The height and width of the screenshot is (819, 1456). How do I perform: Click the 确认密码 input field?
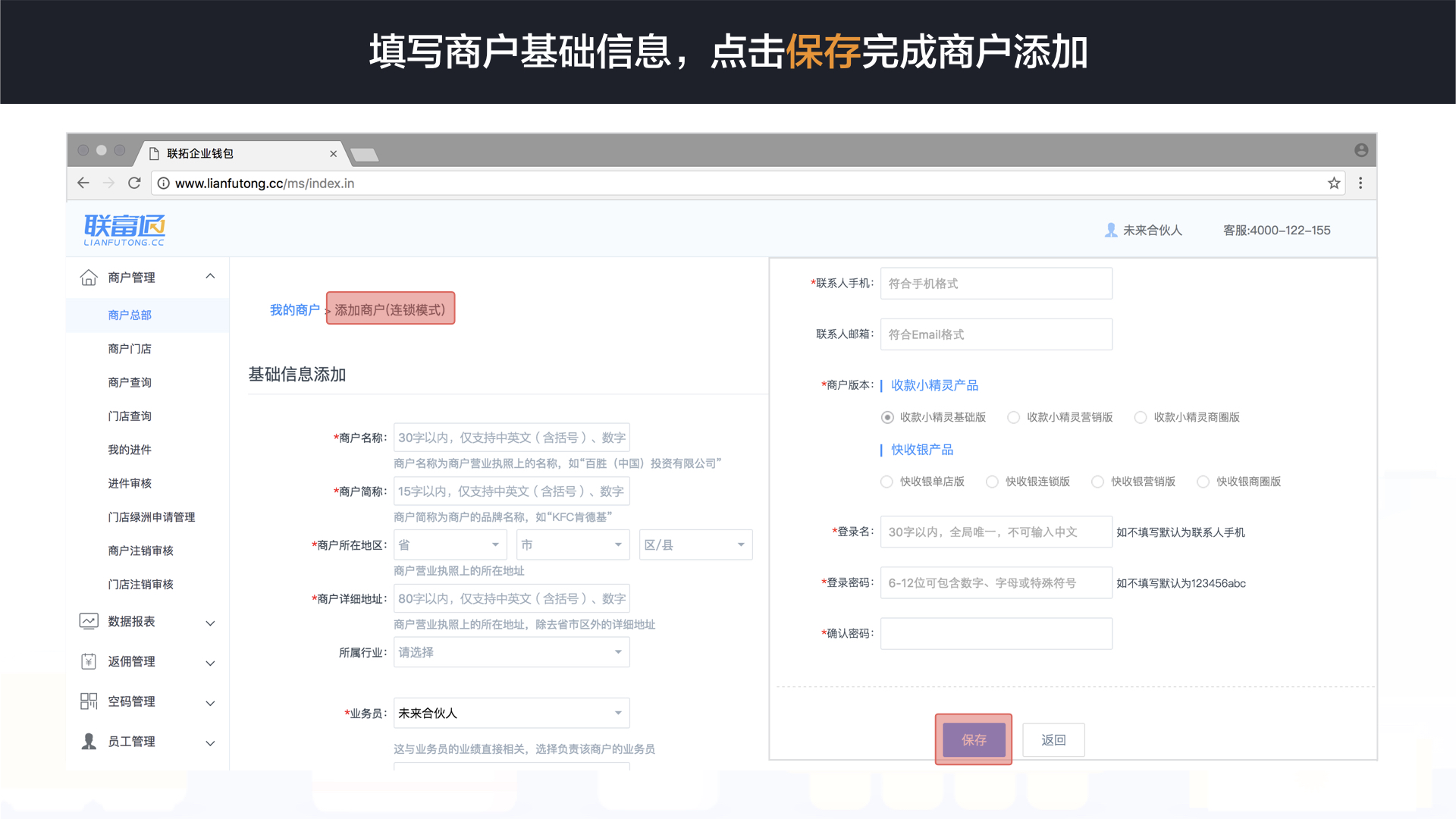coord(996,633)
